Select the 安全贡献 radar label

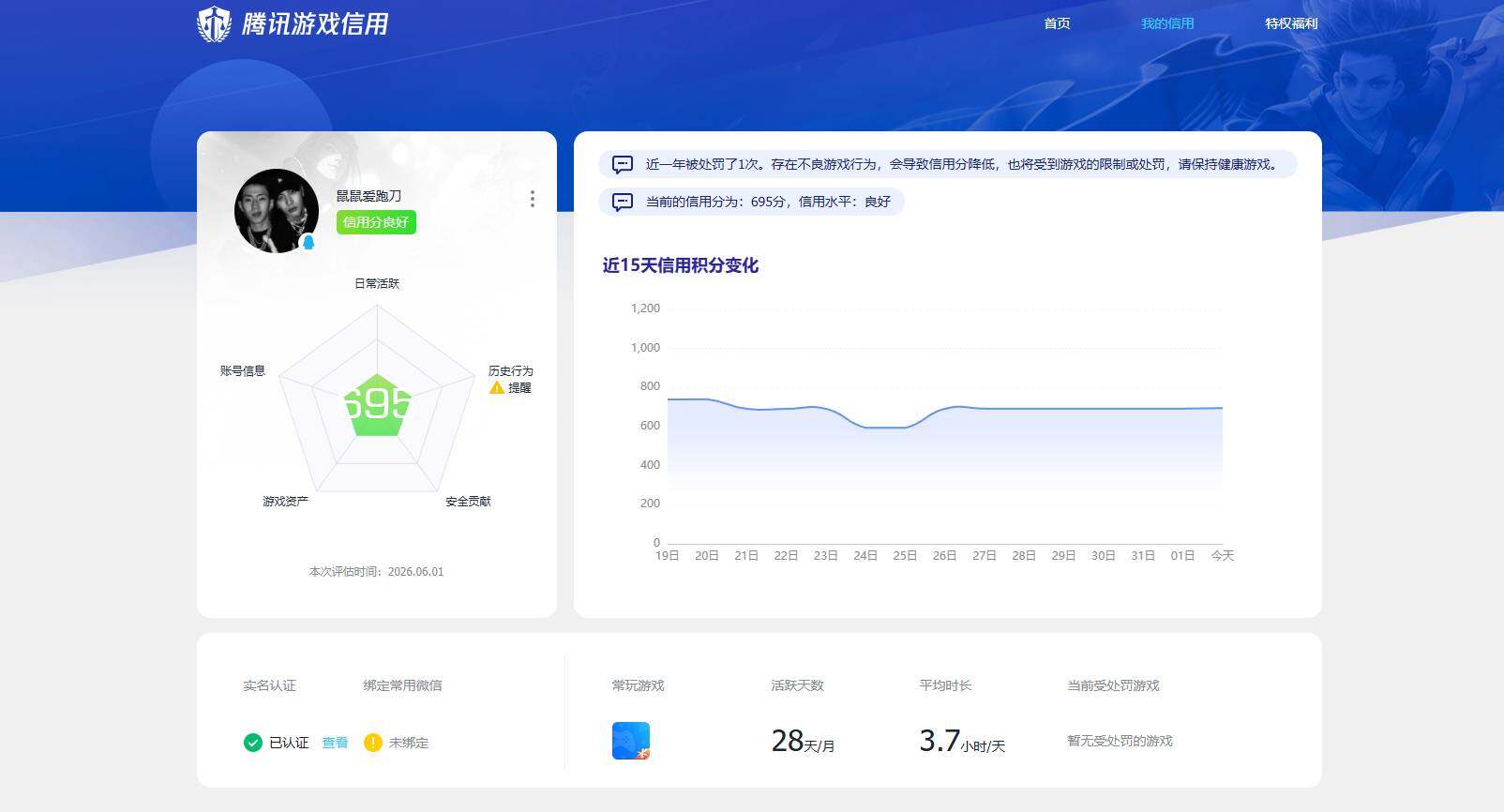468,502
